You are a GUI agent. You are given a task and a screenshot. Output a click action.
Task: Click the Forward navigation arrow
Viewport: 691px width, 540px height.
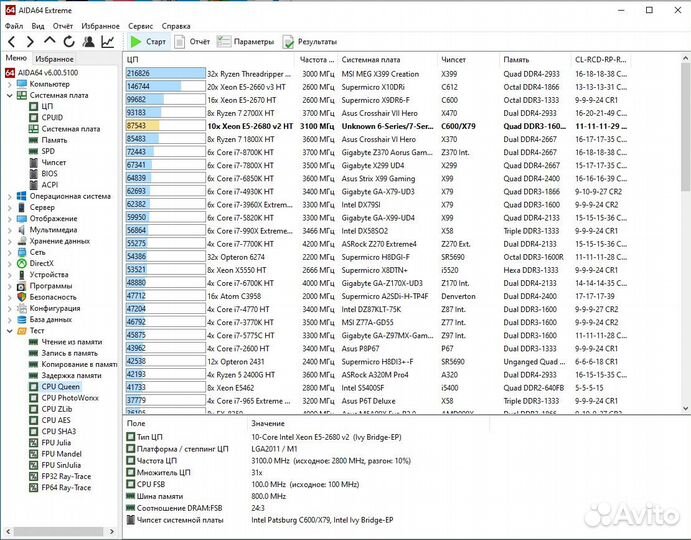tap(30, 42)
